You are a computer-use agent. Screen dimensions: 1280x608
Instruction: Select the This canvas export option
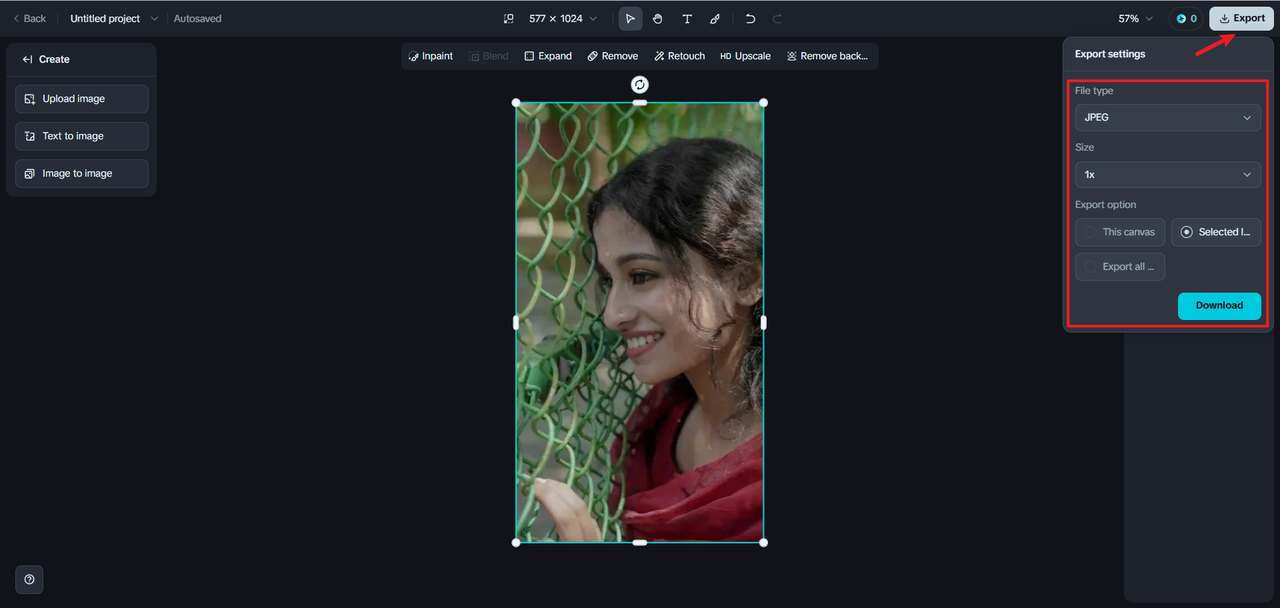(x=1120, y=232)
